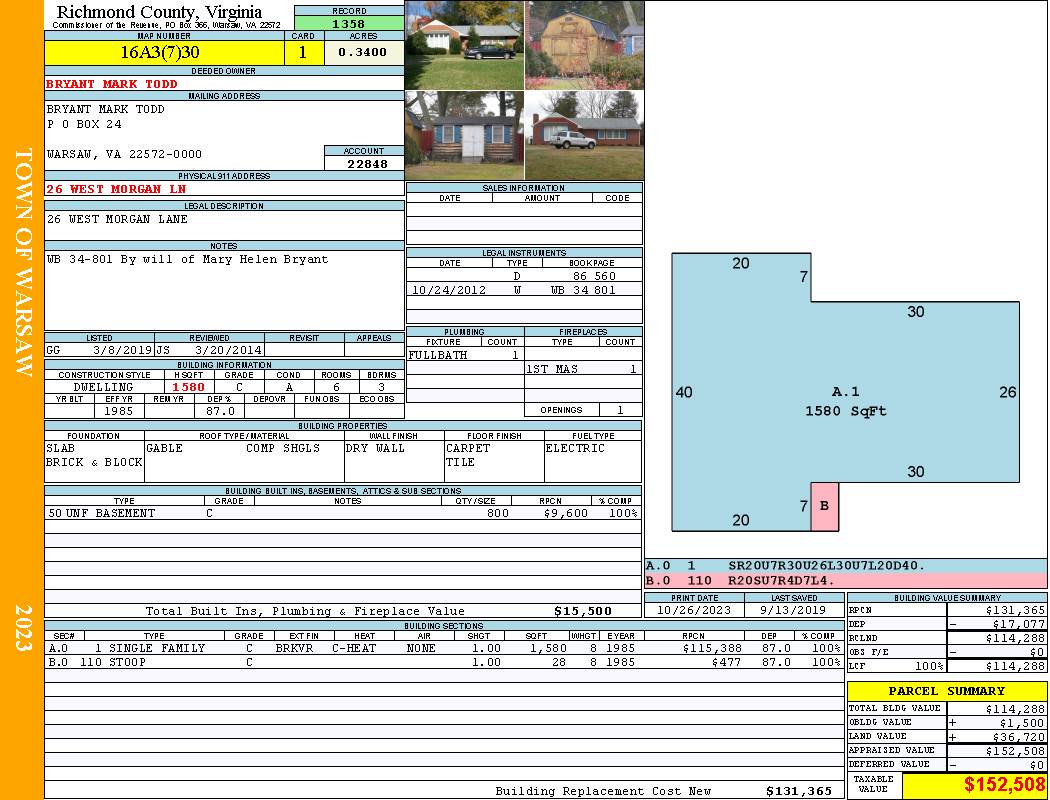Viewport: 1050px width, 800px height.
Task: Click physical address 26 WEST MORGAN LN
Action: click(x=116, y=189)
